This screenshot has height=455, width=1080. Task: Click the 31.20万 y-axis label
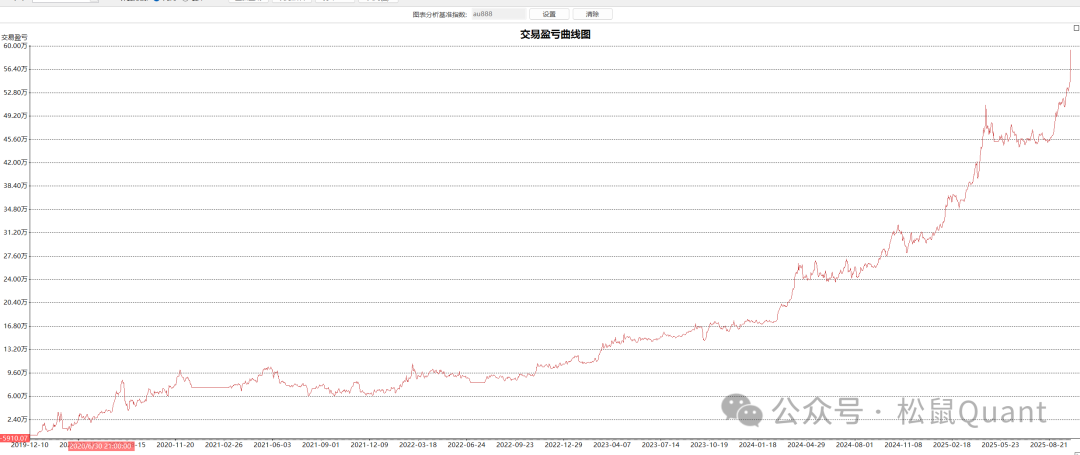coord(15,232)
